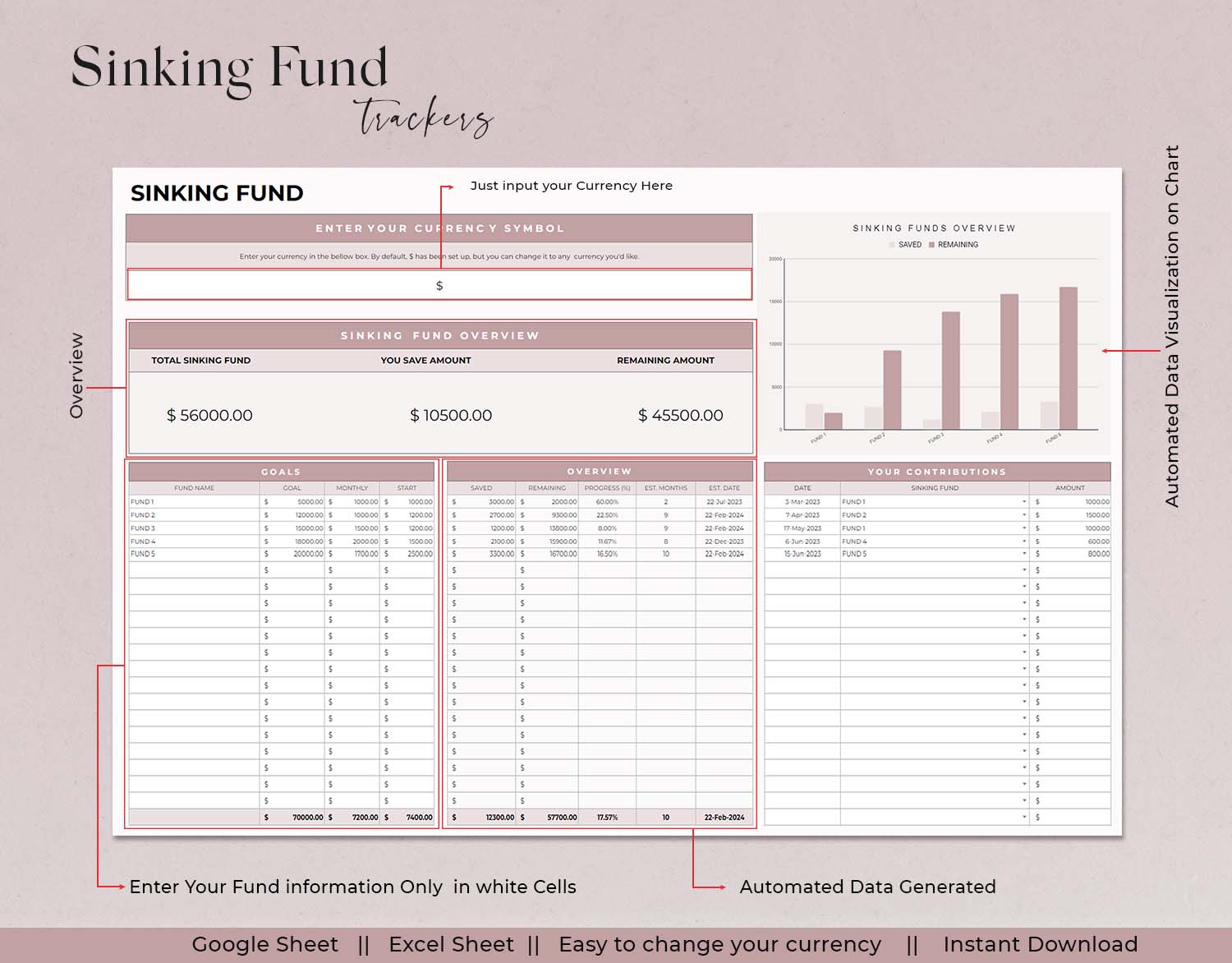Click contribution date 6-Jun-2023 cell
The image size is (1232, 963).
(x=802, y=541)
